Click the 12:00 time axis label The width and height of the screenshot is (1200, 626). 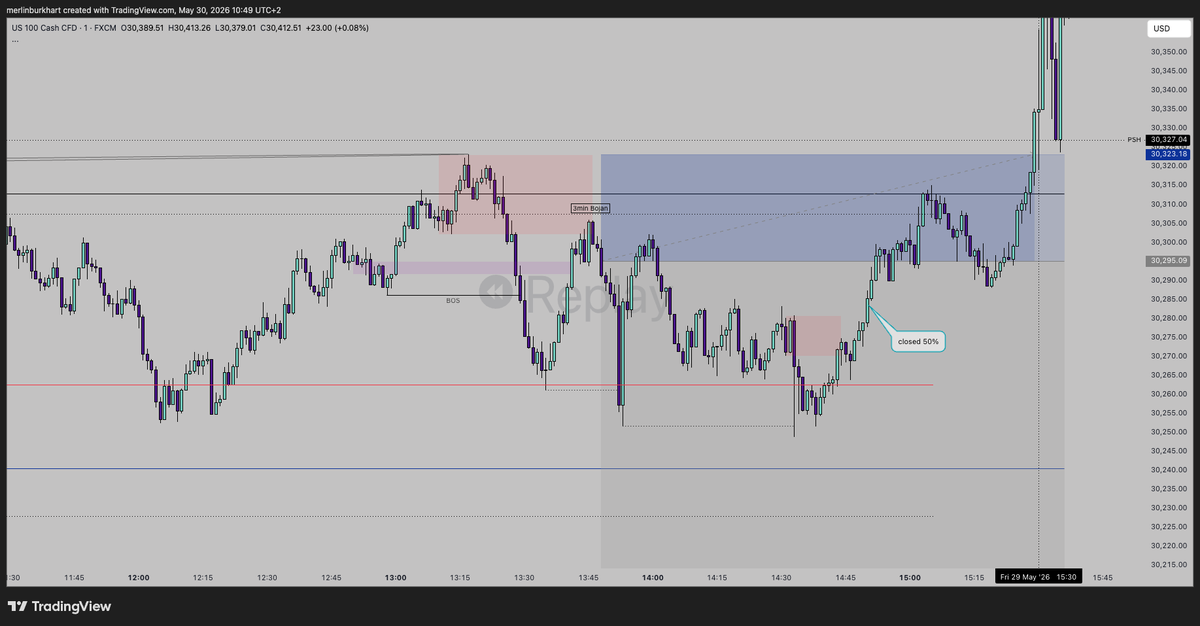tap(139, 578)
